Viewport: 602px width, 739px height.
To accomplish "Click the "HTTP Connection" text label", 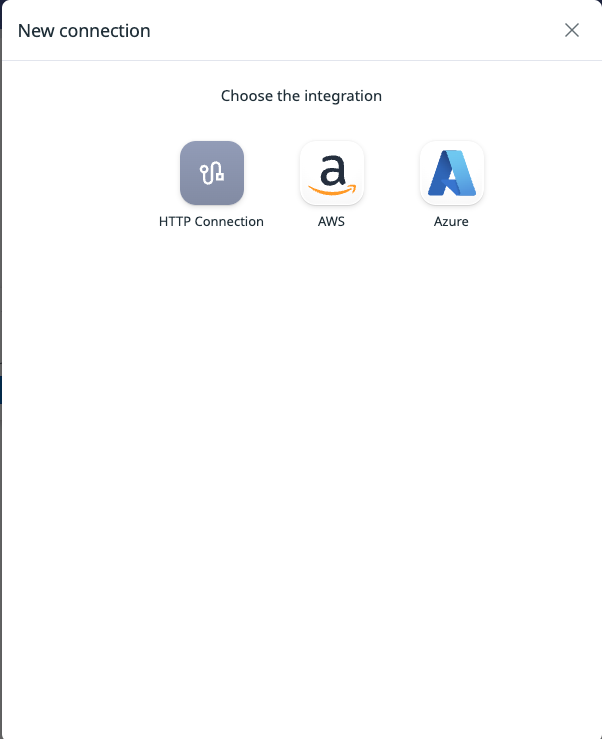I will pos(211,222).
